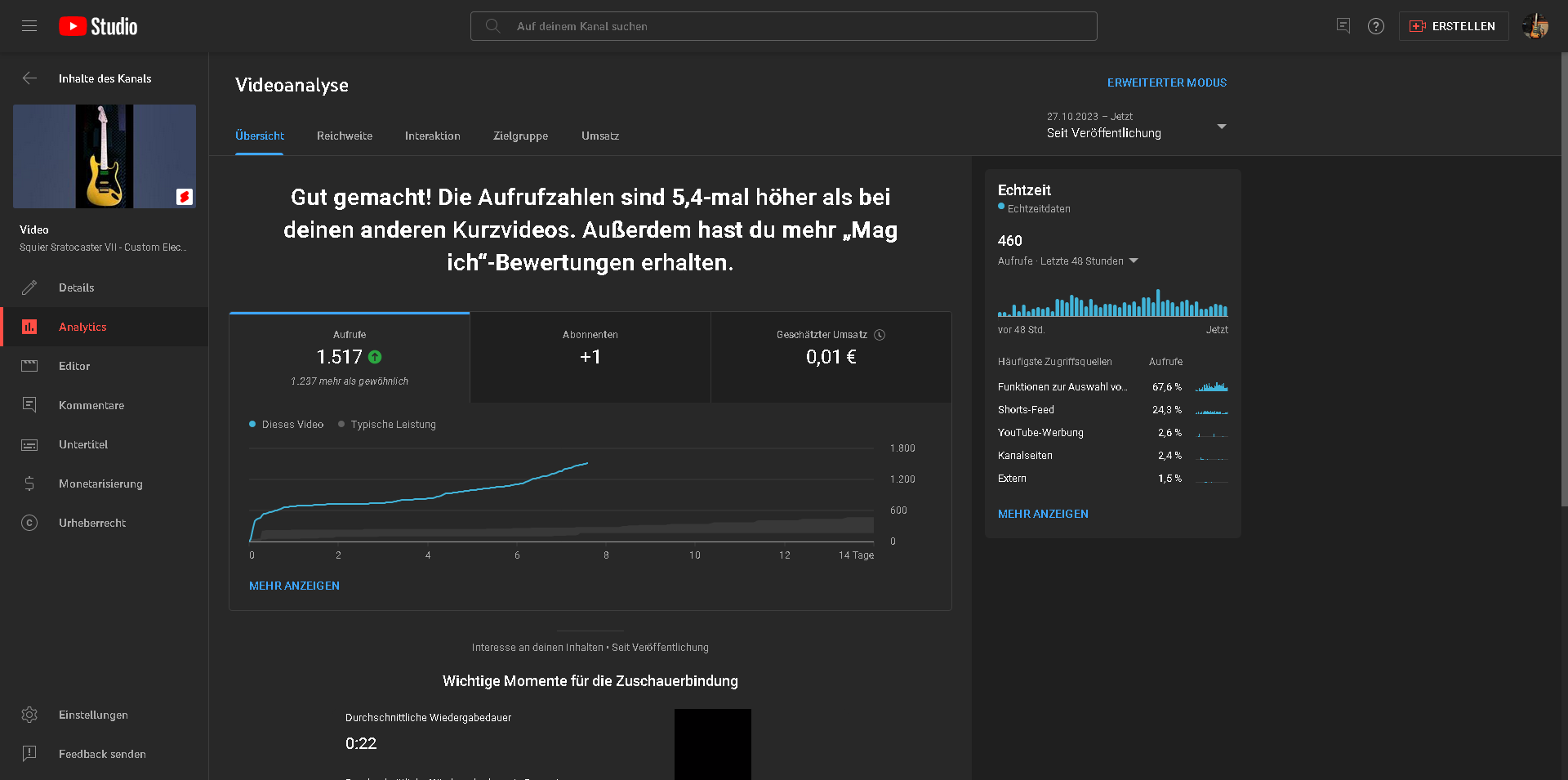Expand the 'Letzte 48 Stunden' realtime dropdown
The image size is (1568, 780).
tap(1133, 261)
